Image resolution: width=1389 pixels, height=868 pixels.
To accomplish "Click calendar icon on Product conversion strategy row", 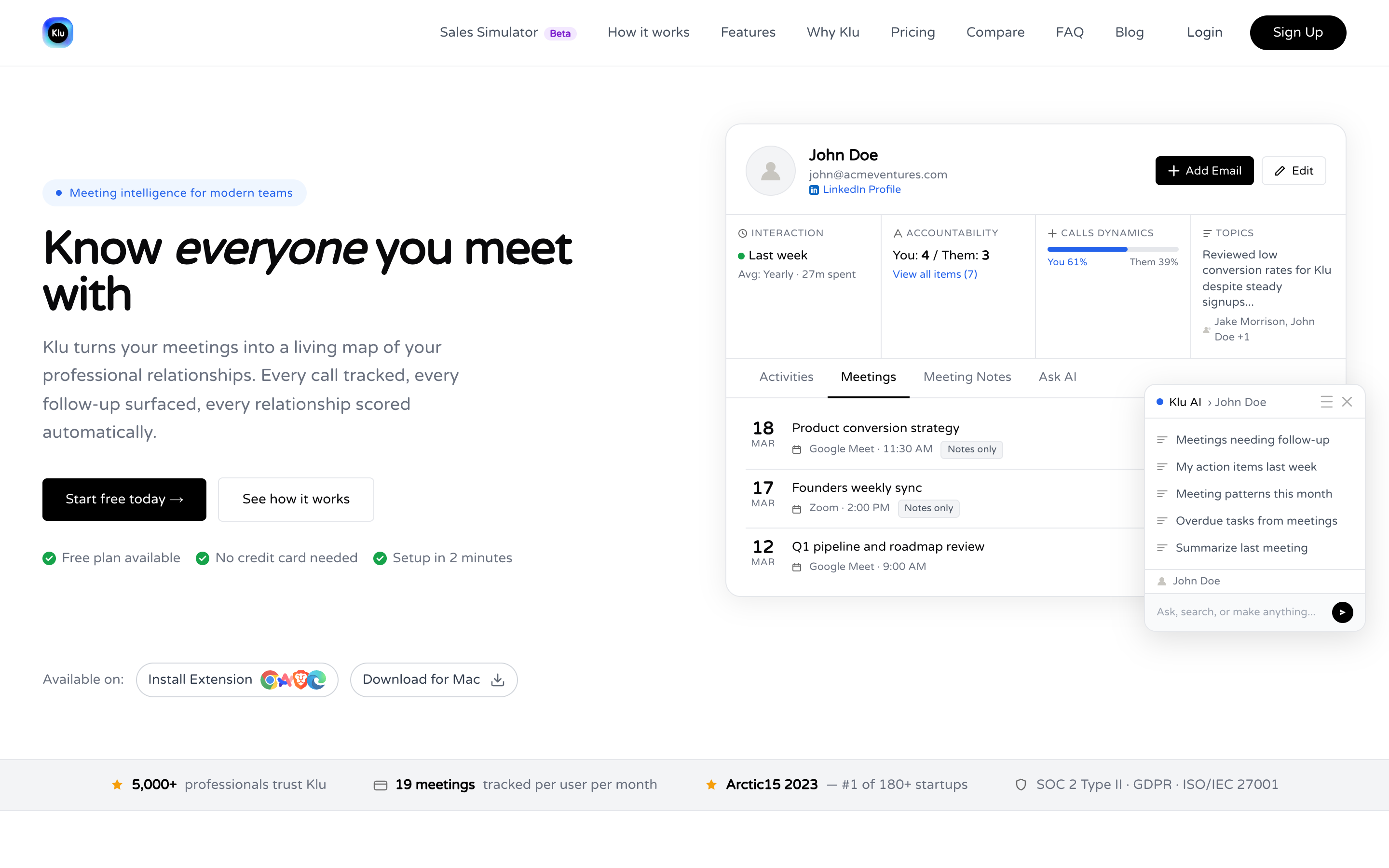I will 797,449.
